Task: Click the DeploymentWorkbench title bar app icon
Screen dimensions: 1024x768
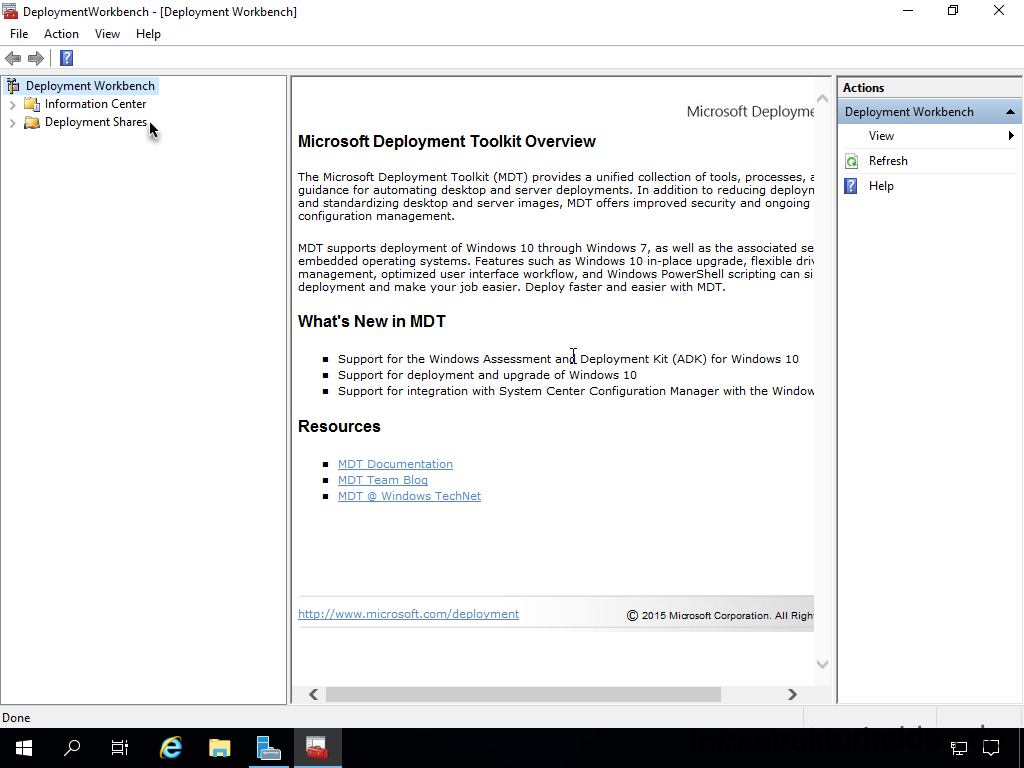Action: click(10, 11)
